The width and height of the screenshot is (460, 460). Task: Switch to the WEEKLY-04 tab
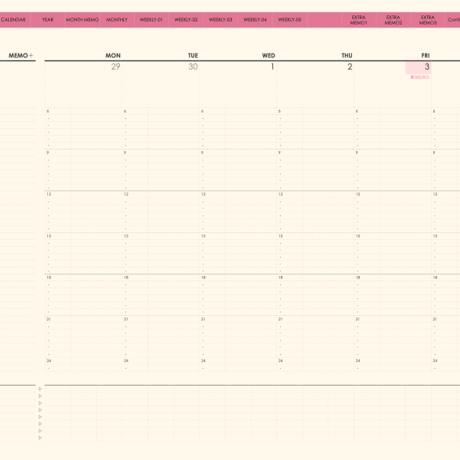pyautogui.click(x=255, y=20)
